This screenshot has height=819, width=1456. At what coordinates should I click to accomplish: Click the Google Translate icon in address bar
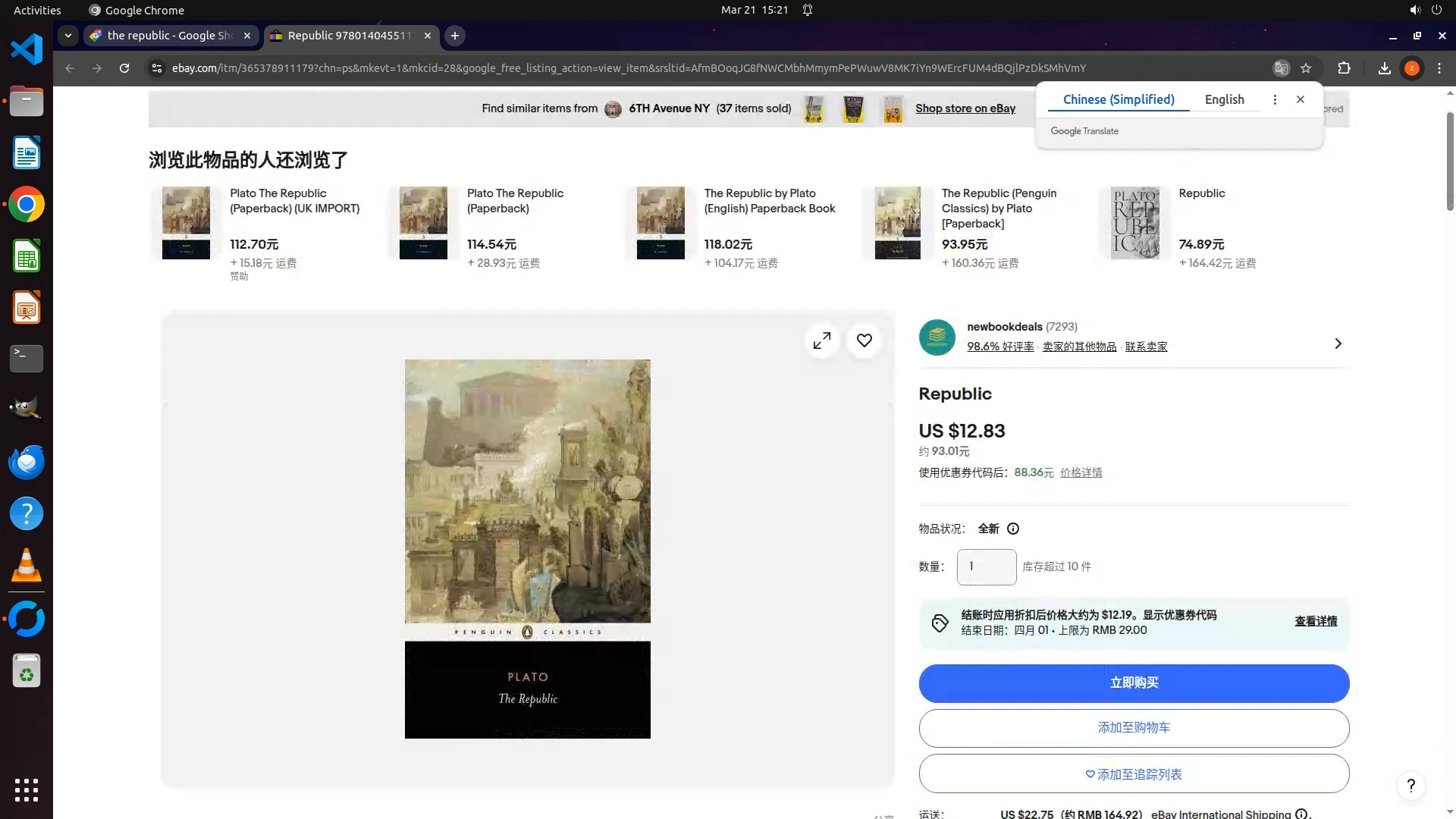pyautogui.click(x=1281, y=68)
